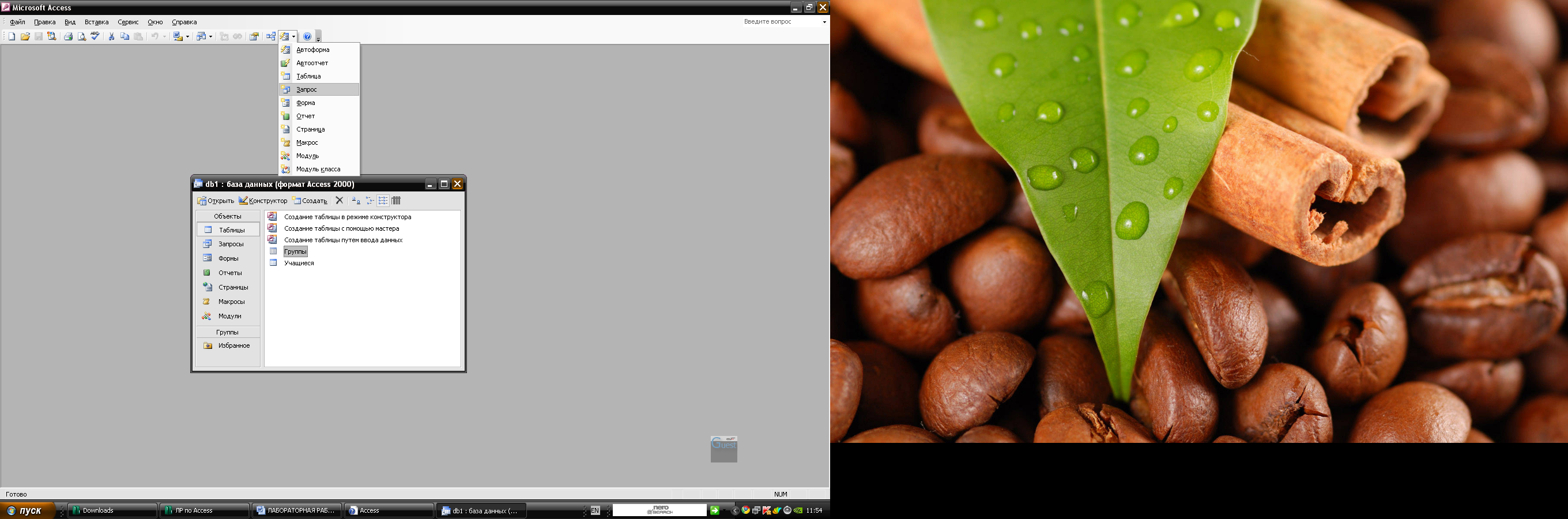Viewport: 1568px width, 519px height.
Task: Switch to Small Icons view in db1
Action: coord(370,201)
